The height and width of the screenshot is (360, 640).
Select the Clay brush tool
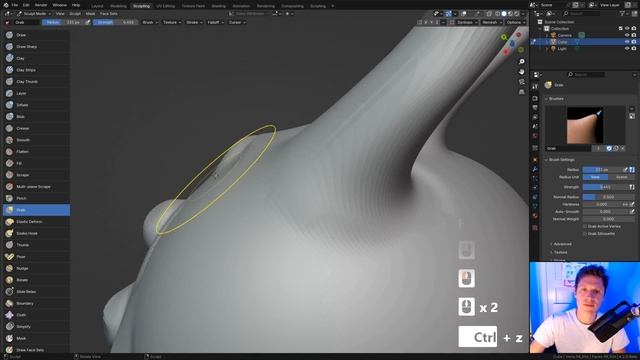click(x=36, y=58)
